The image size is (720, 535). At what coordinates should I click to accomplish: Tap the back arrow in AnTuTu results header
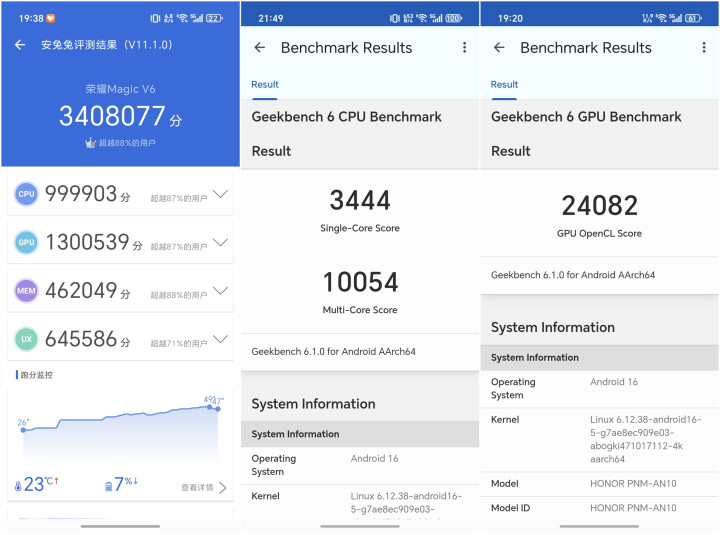point(20,45)
